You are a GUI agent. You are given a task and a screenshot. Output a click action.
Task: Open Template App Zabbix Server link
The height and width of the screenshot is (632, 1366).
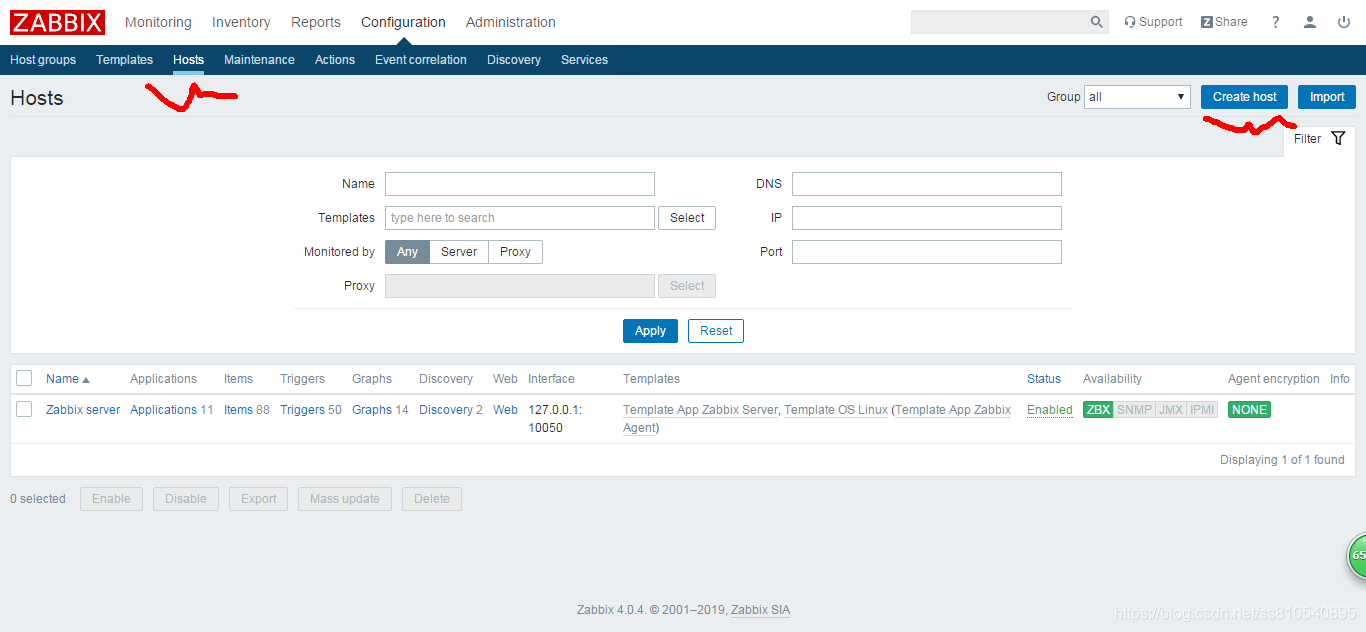(700, 410)
